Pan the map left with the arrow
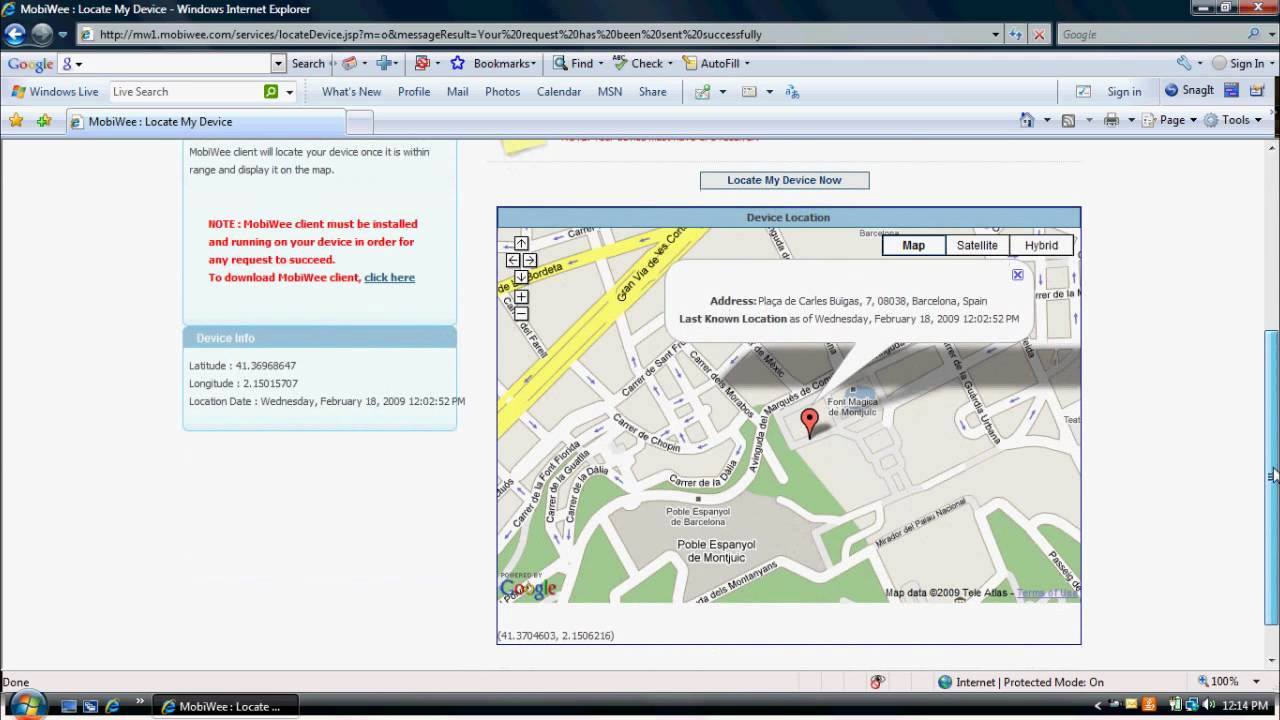Image resolution: width=1280 pixels, height=720 pixels. coord(513,260)
